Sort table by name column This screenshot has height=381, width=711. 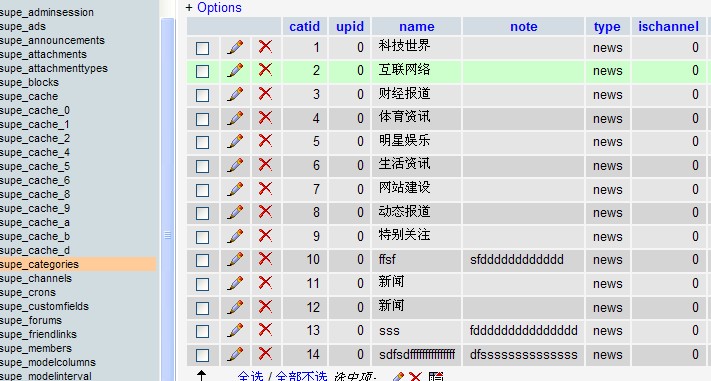(x=416, y=26)
